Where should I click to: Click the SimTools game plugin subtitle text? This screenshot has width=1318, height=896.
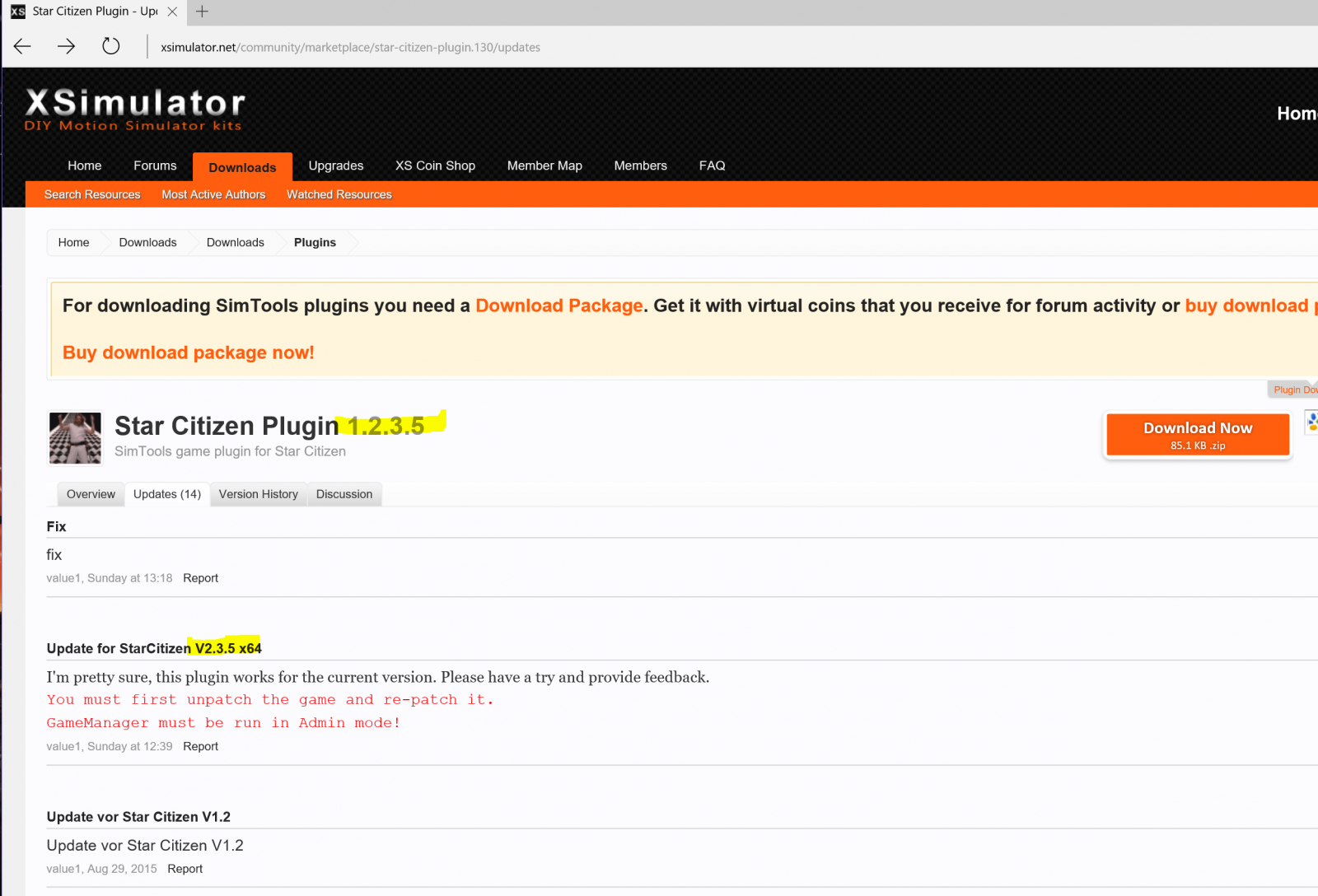click(230, 451)
